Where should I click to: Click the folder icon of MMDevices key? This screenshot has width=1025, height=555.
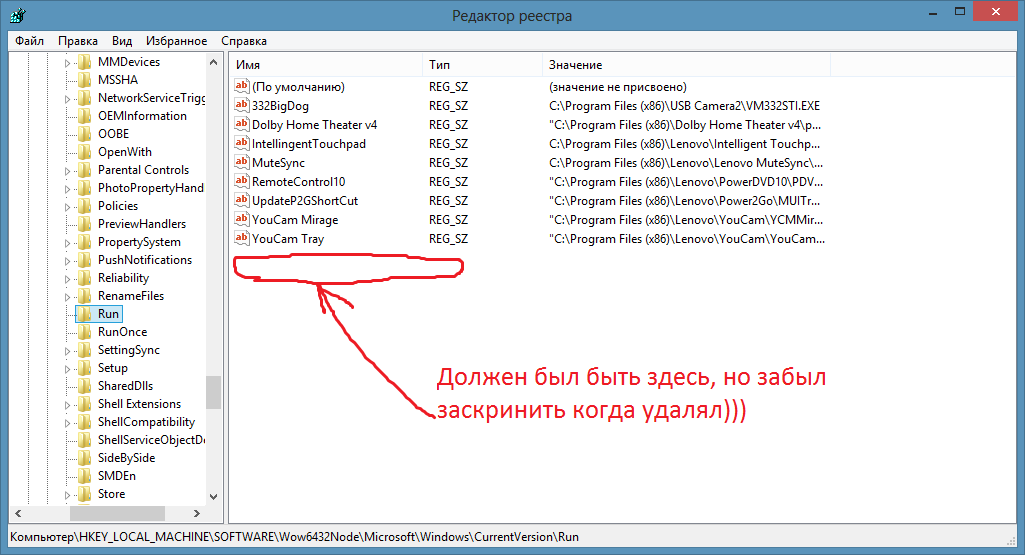coord(85,62)
